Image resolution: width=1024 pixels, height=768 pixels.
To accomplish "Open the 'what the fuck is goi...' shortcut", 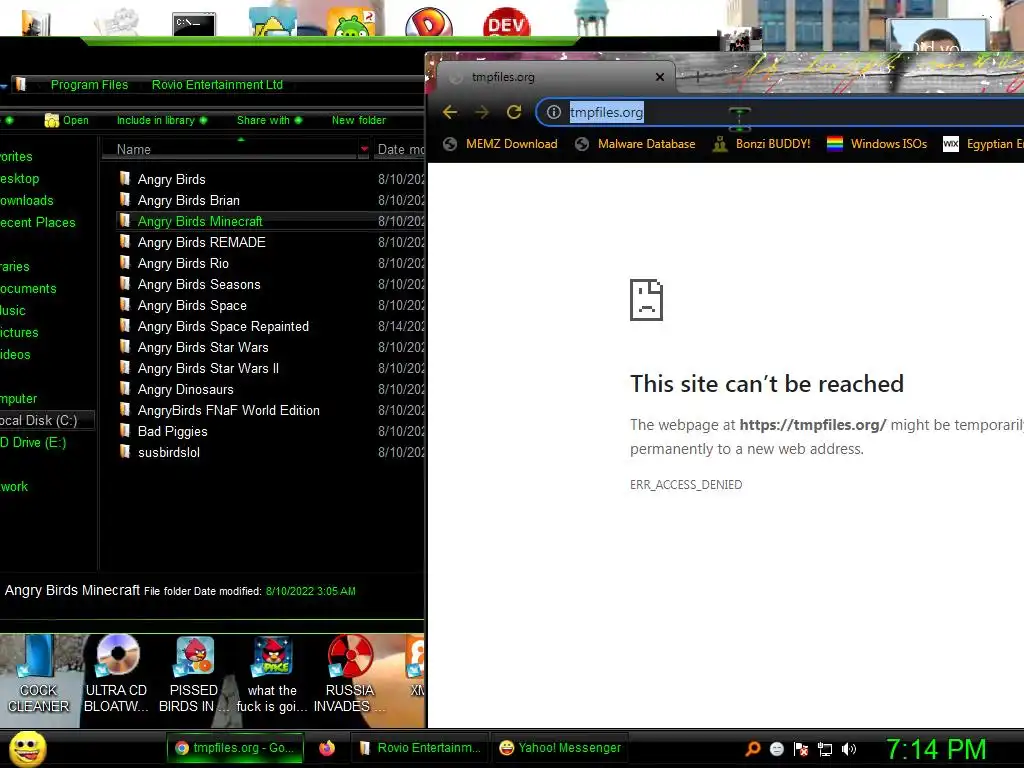I will pos(272,675).
